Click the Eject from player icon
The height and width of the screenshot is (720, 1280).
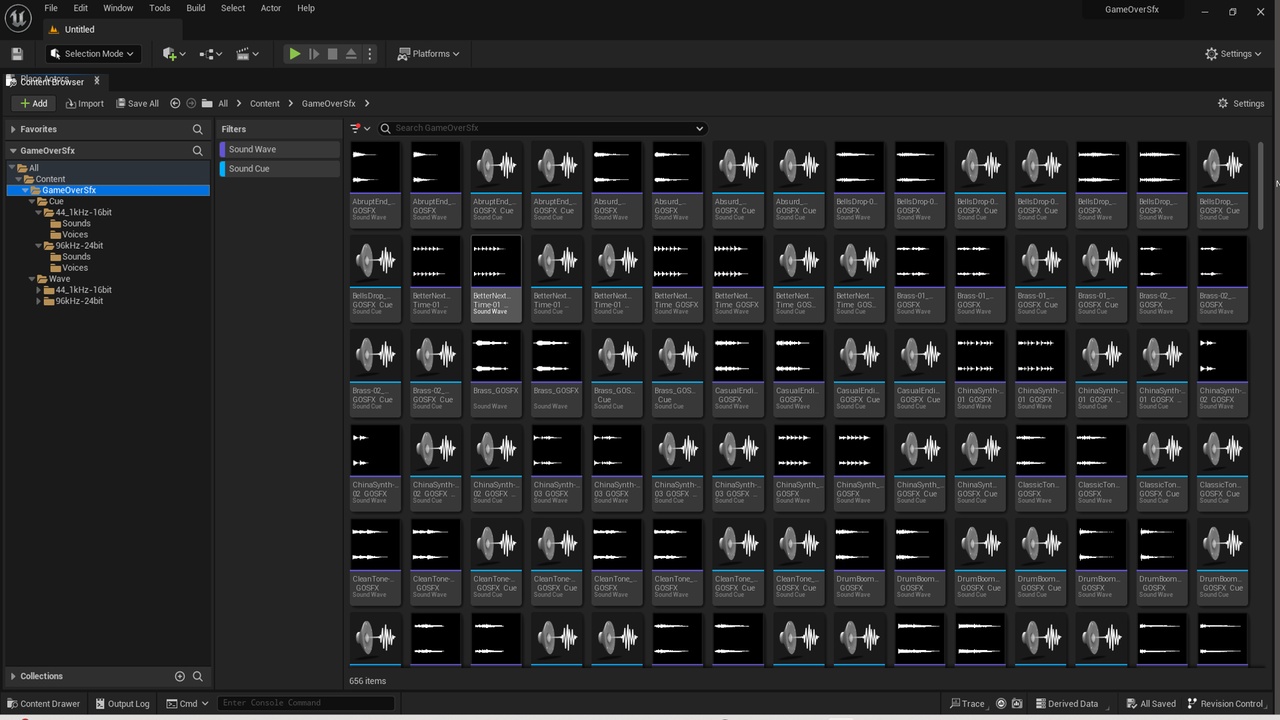351,54
